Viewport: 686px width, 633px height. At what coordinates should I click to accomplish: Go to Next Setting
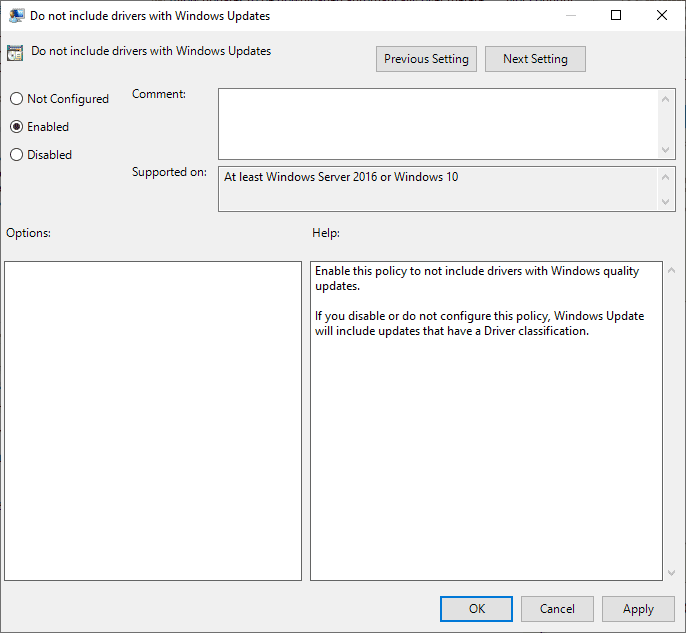coord(535,59)
